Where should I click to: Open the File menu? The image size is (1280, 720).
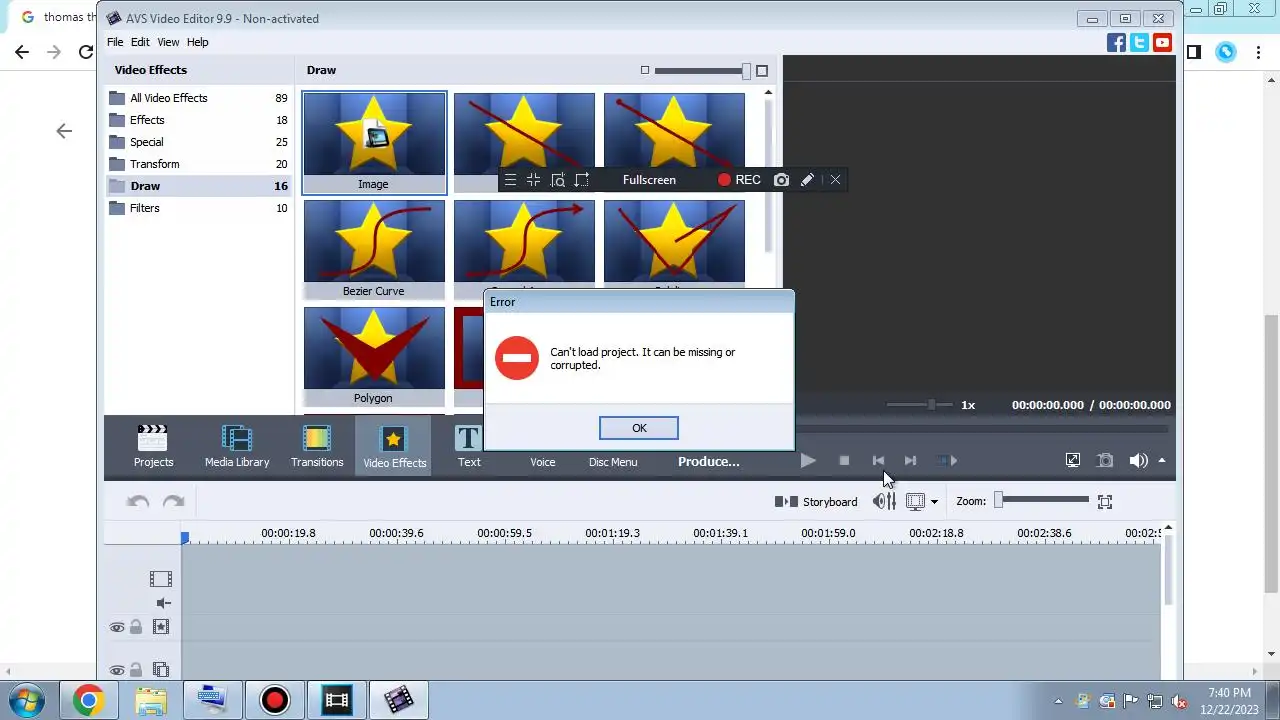point(115,42)
